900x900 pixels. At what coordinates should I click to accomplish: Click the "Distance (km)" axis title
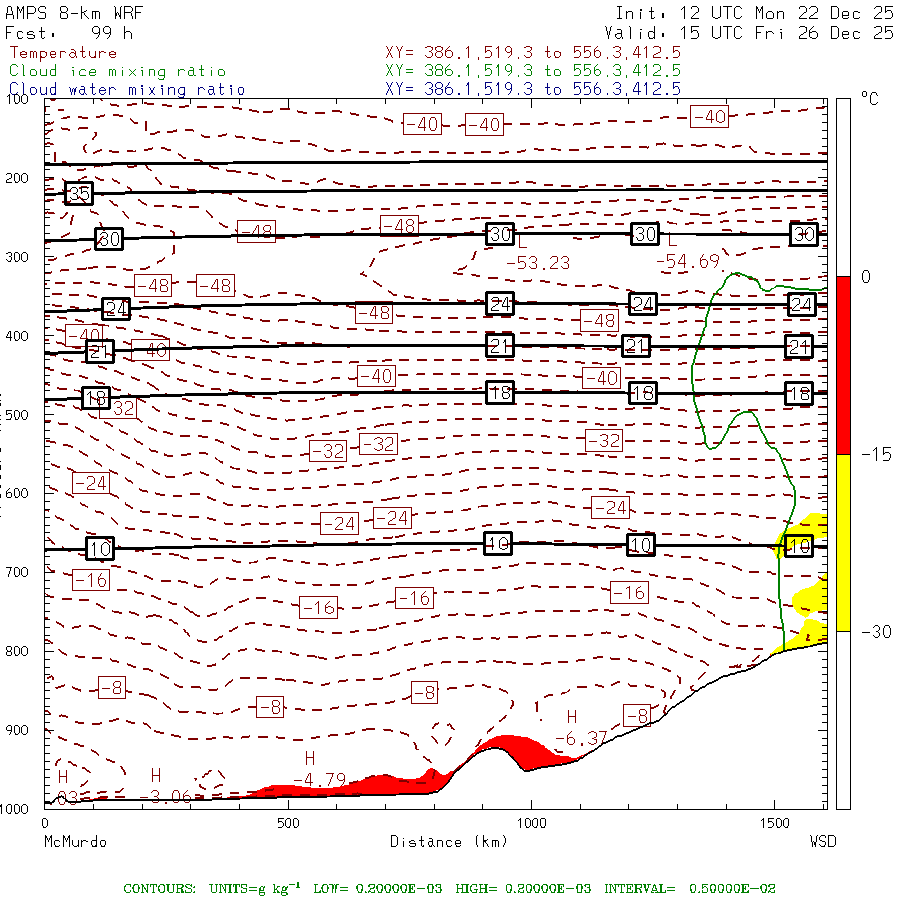click(x=449, y=841)
